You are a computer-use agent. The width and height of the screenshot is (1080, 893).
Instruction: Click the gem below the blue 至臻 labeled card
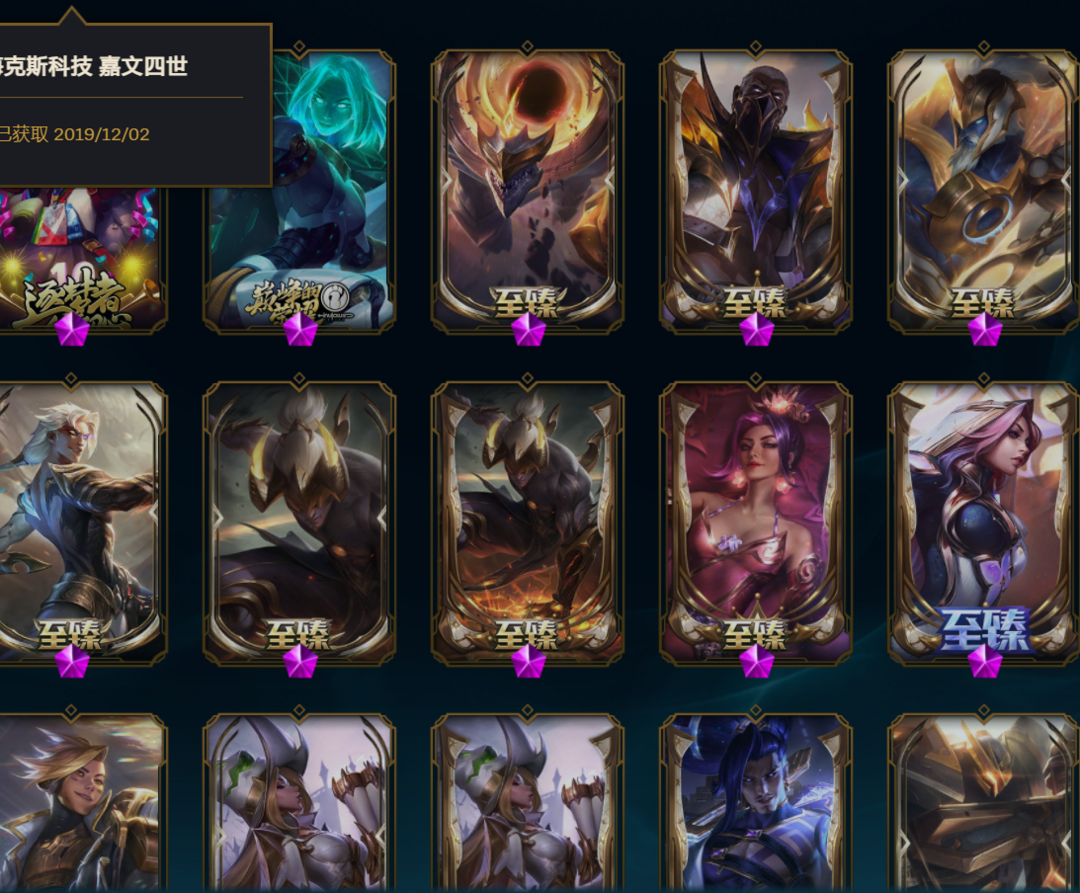click(x=984, y=661)
